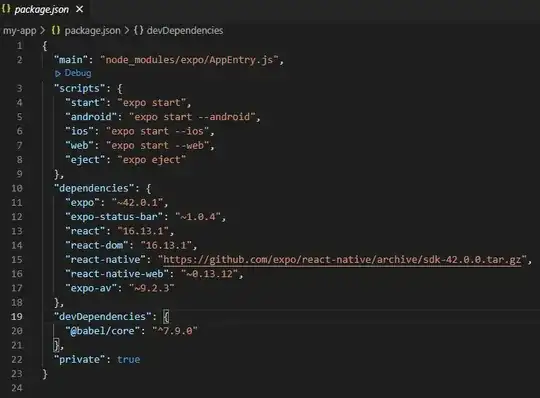540x398 pixels.
Task: Click the "~1.0.4" version value
Action: [x=198, y=217]
